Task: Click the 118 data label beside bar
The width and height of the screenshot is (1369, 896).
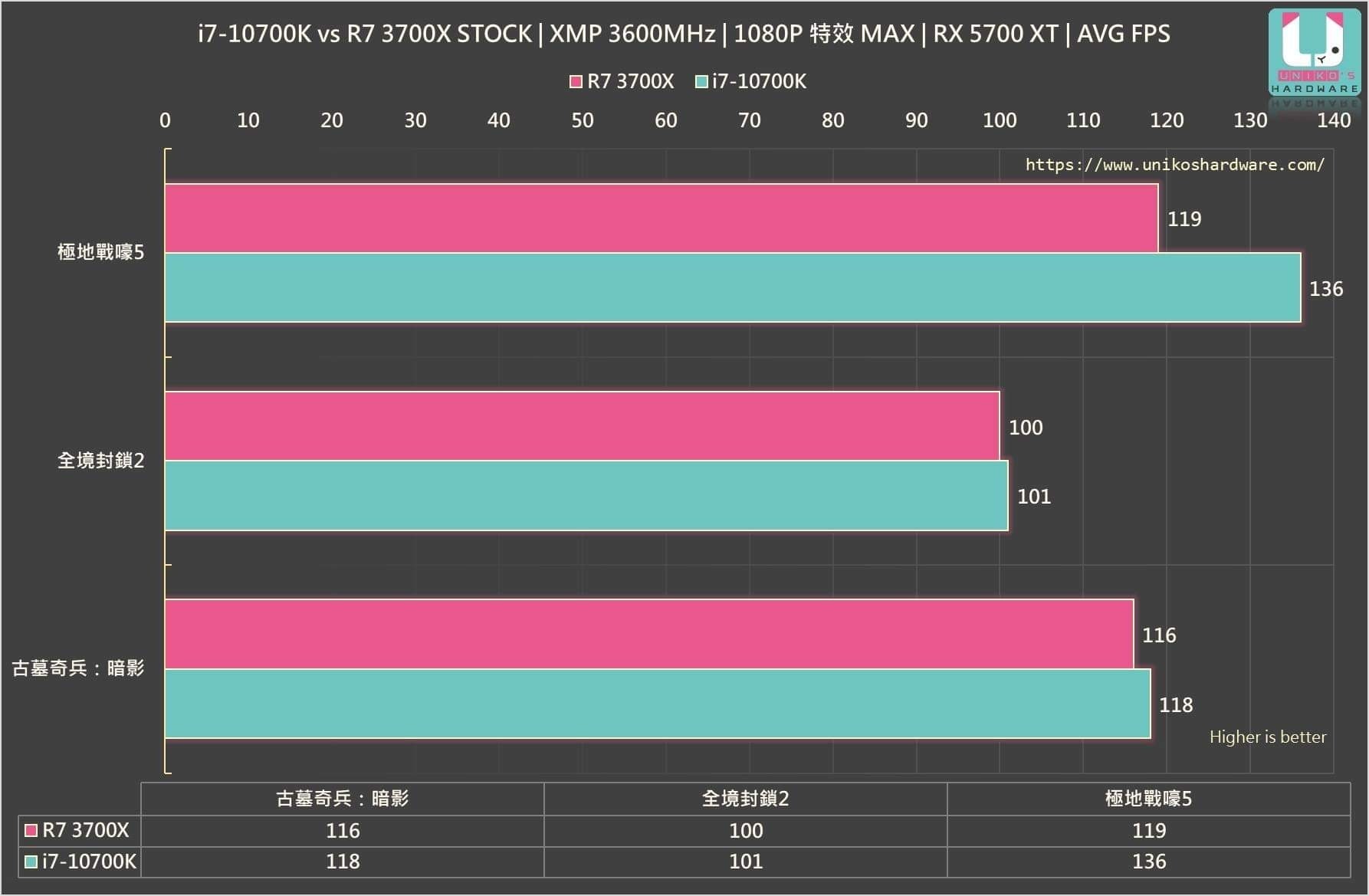Action: [1176, 705]
